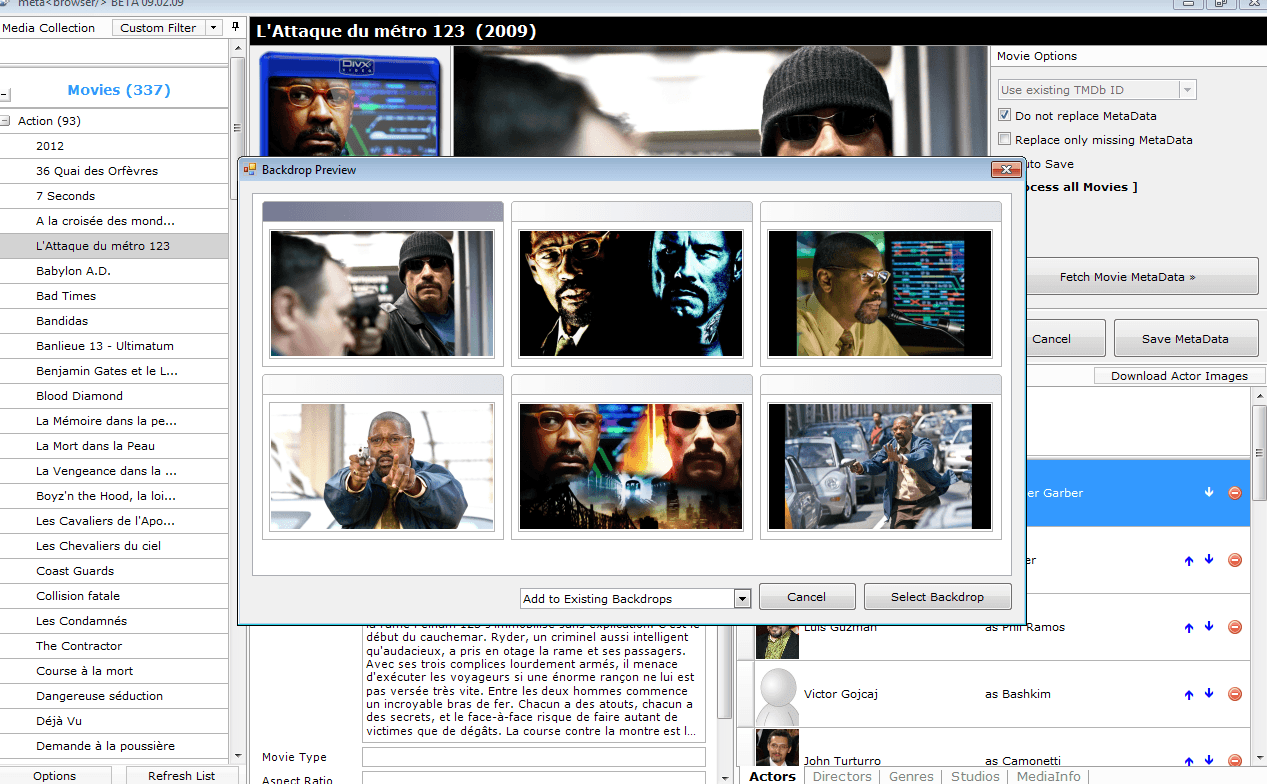Toggle Replace only missing MetaData checkbox
The image size is (1267, 784).
click(x=1005, y=140)
